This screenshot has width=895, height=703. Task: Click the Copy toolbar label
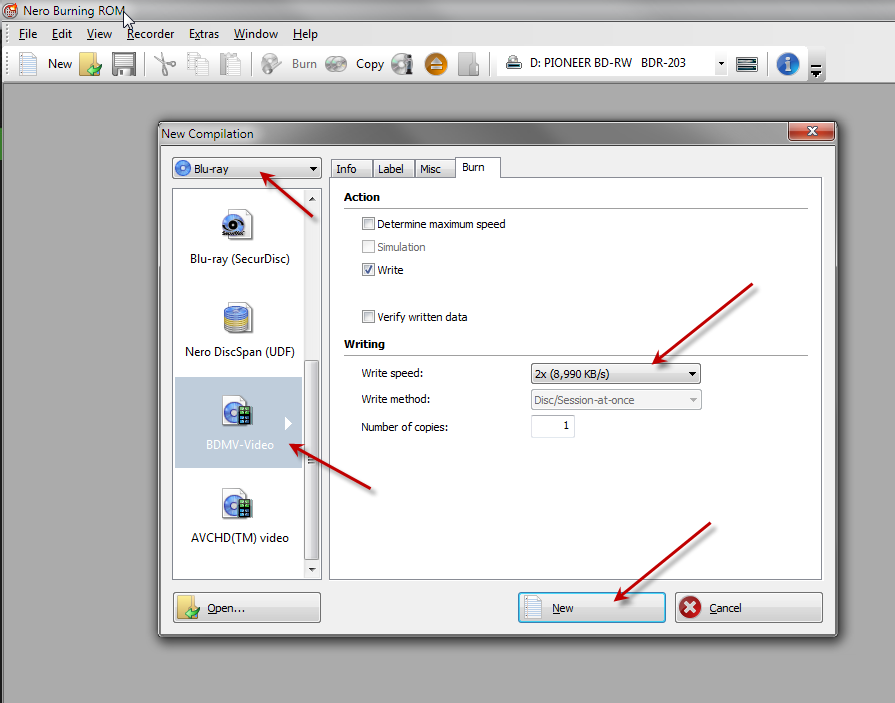(x=370, y=64)
